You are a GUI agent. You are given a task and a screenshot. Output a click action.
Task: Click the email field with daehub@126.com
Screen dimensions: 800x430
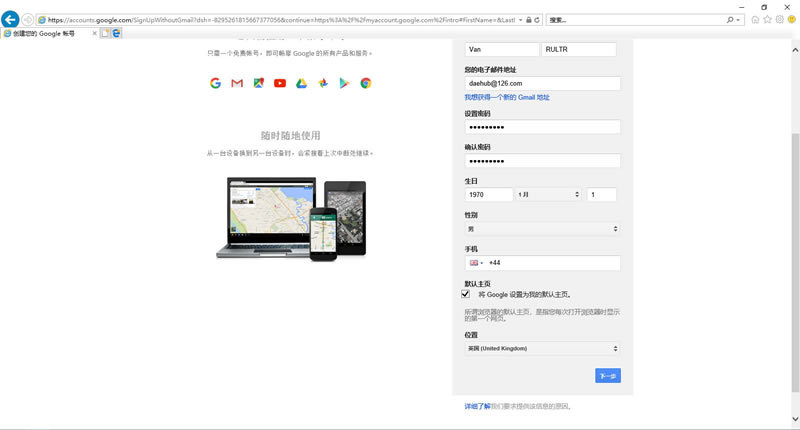[x=542, y=83]
